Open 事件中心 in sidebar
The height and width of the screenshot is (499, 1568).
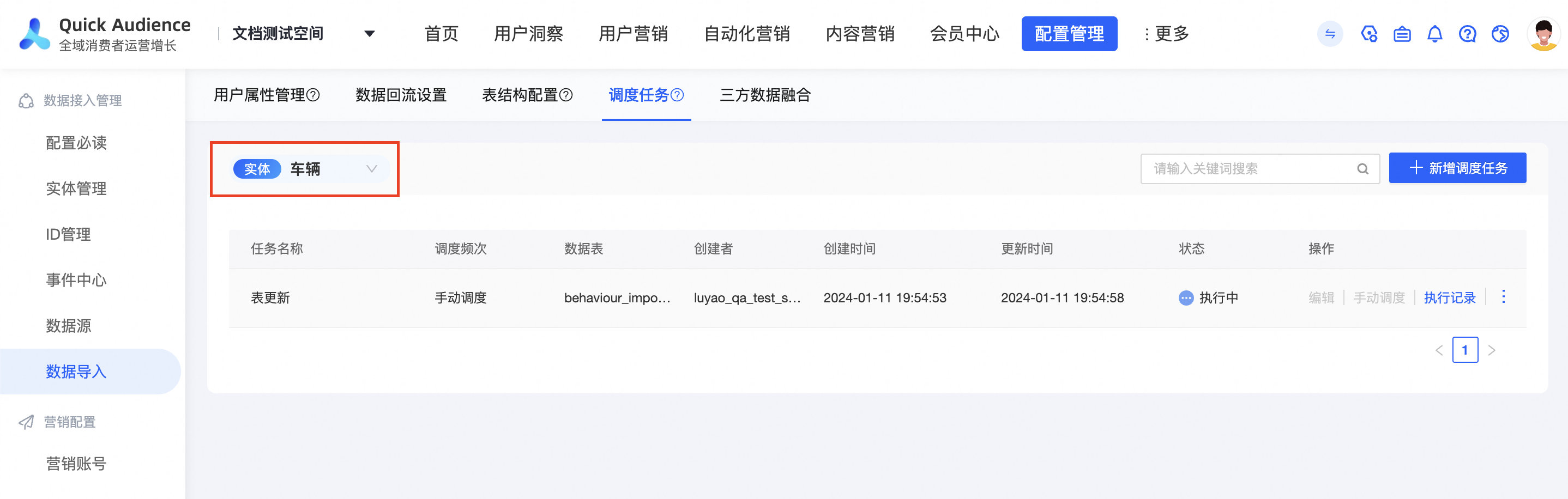(76, 280)
